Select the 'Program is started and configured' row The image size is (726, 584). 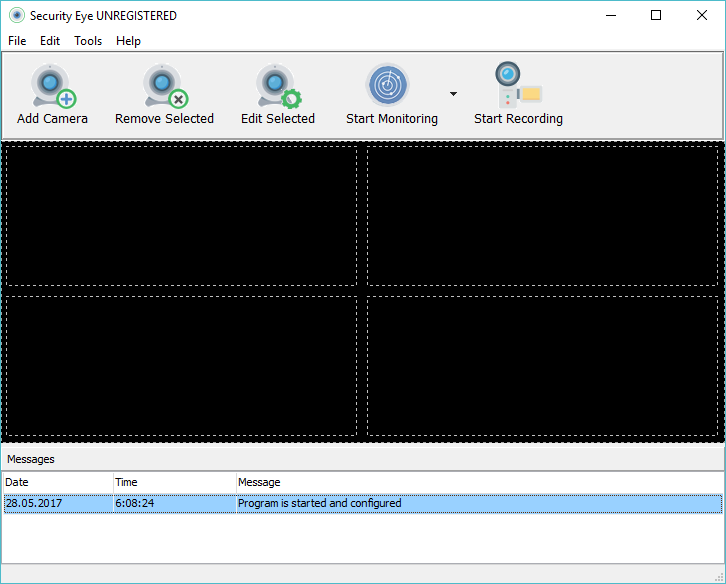[319, 503]
